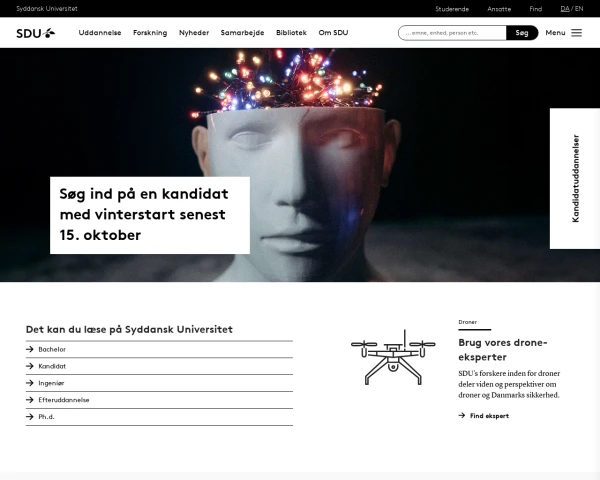Expand the Om SDU navigation item
The width and height of the screenshot is (600, 480).
pyautogui.click(x=333, y=33)
